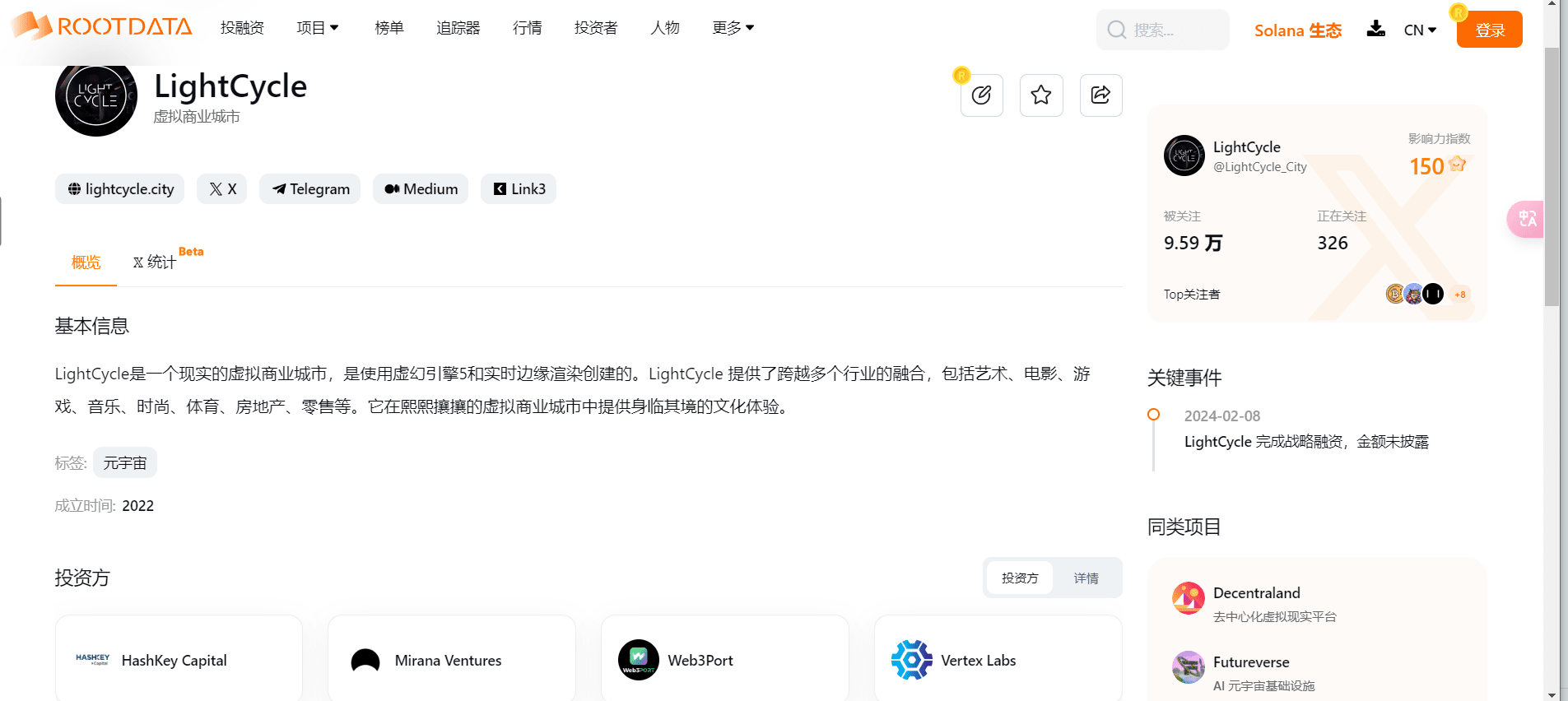Screen dimensions: 1568x701
Task: Open the Decentraland similar project
Action: [1257, 593]
